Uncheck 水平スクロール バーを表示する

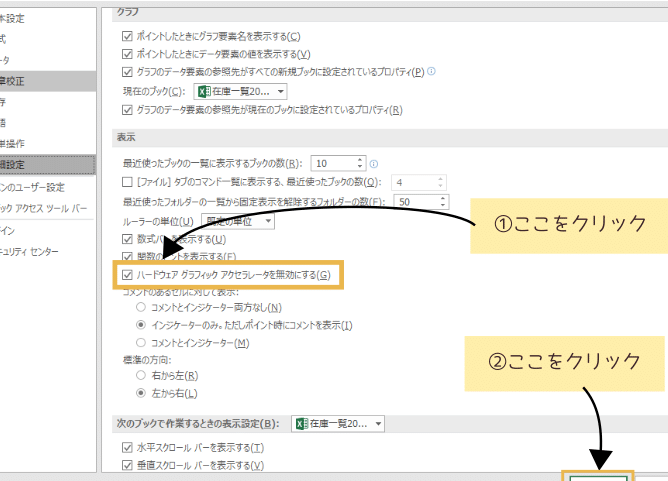click(127, 447)
